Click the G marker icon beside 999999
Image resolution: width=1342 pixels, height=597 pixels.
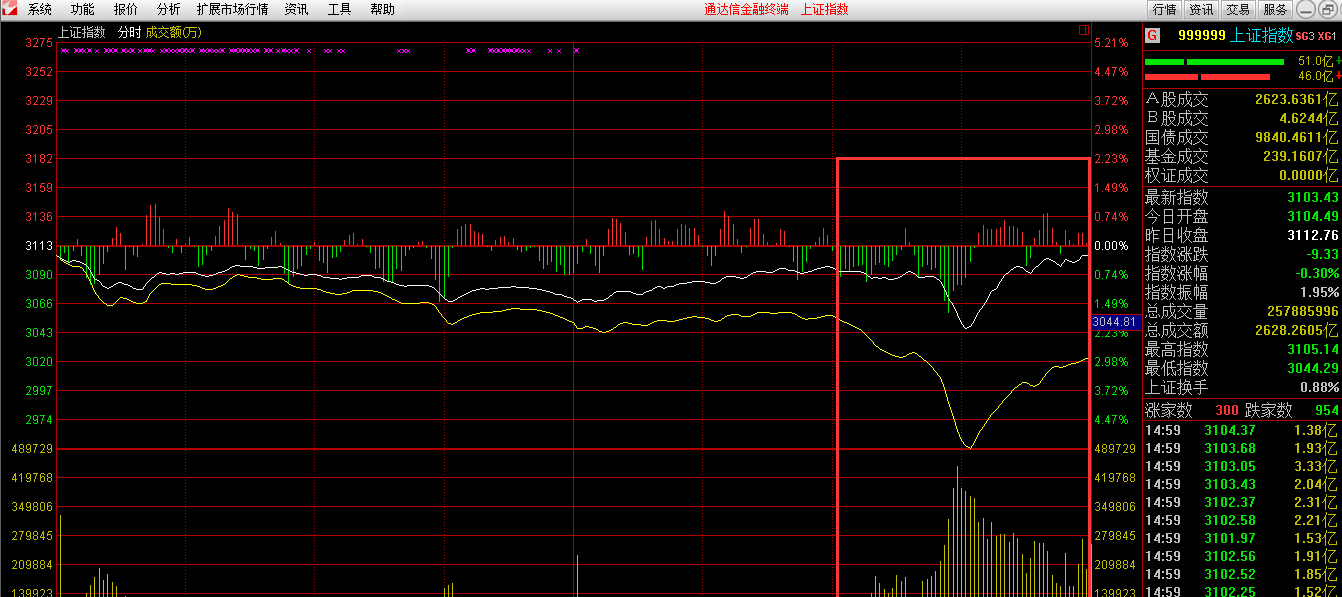[x=1152, y=35]
